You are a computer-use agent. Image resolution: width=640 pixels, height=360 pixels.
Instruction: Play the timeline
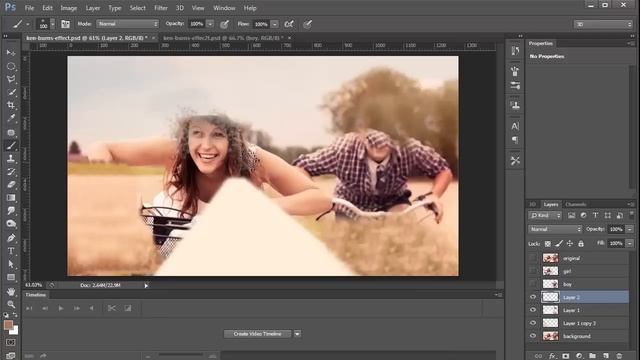pos(61,309)
